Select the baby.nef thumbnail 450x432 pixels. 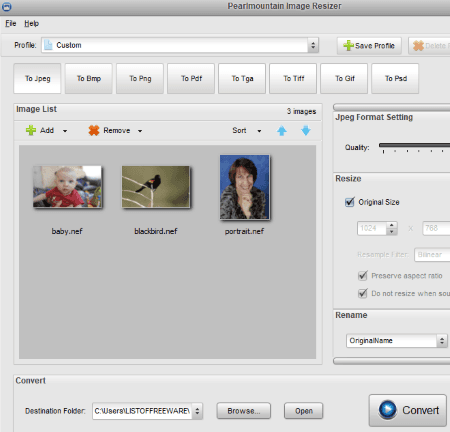(67, 187)
